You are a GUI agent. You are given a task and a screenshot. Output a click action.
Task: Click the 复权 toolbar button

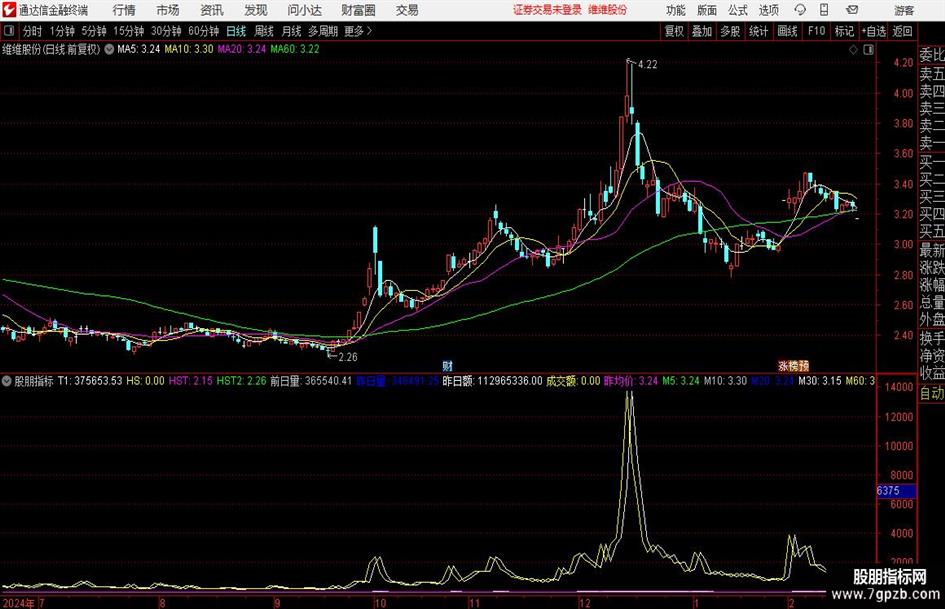(674, 31)
